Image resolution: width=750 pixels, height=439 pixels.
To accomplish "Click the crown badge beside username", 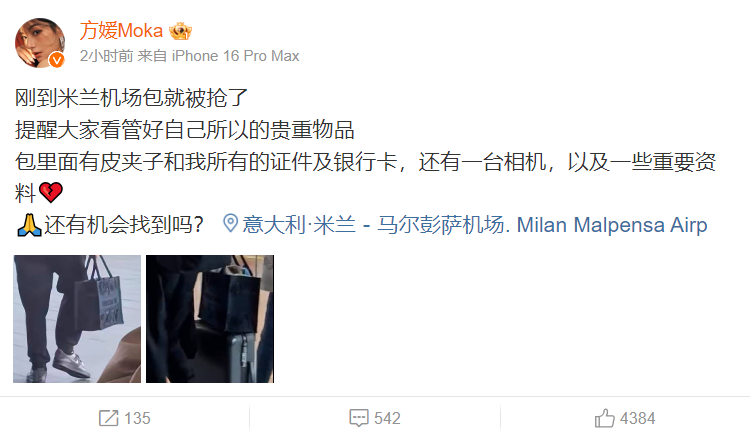I will (x=180, y=32).
